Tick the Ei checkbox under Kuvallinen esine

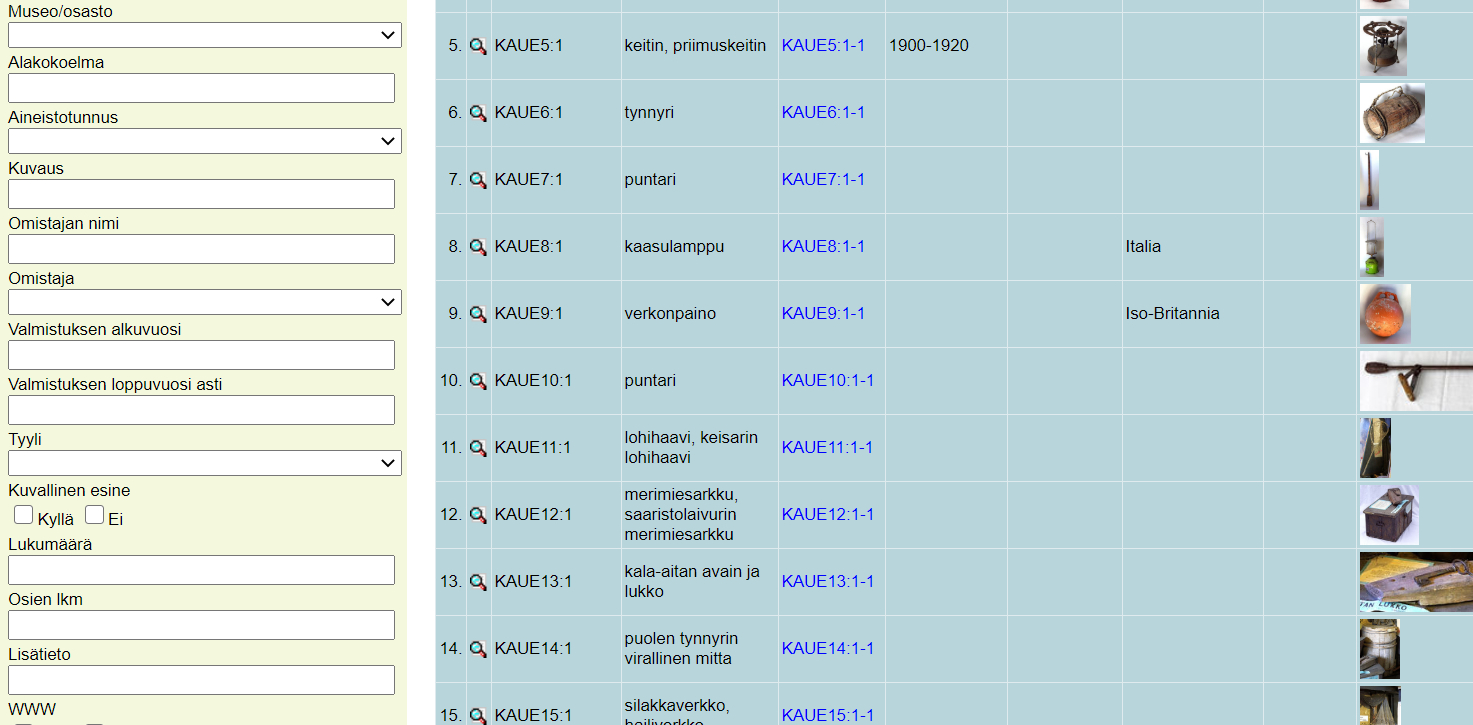pos(95,515)
